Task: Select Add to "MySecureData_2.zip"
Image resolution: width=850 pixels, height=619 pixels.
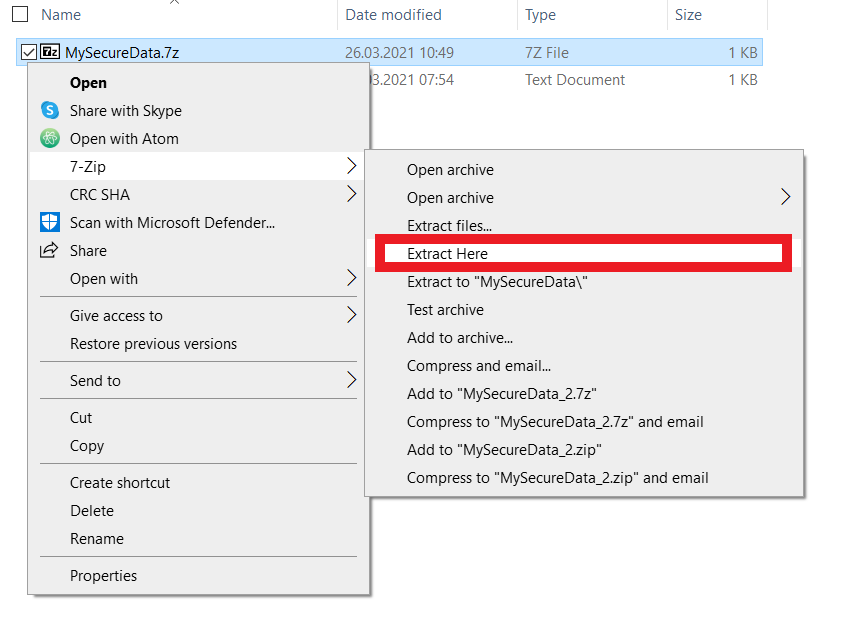Action: click(x=584, y=450)
